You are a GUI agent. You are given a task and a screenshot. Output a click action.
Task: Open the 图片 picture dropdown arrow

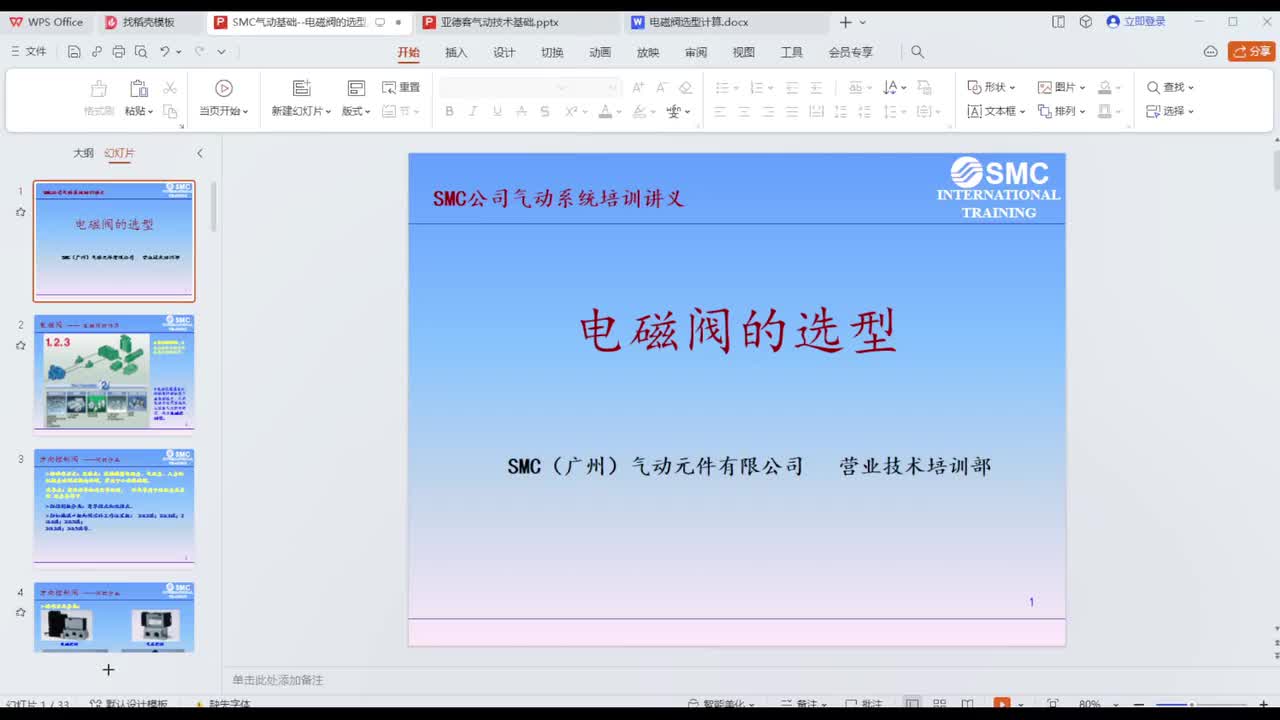1082,88
